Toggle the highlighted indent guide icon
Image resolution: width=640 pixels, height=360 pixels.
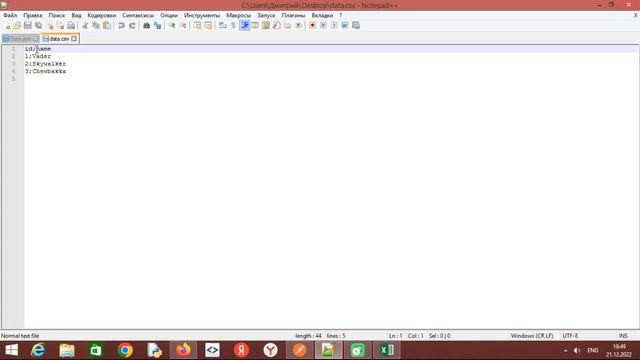(244, 26)
